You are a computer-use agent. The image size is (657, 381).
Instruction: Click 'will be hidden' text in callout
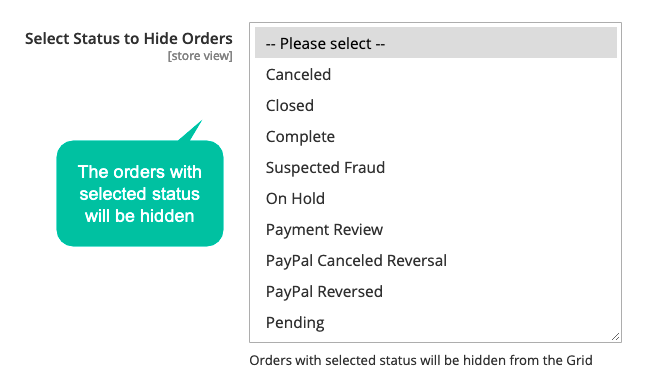click(x=140, y=216)
